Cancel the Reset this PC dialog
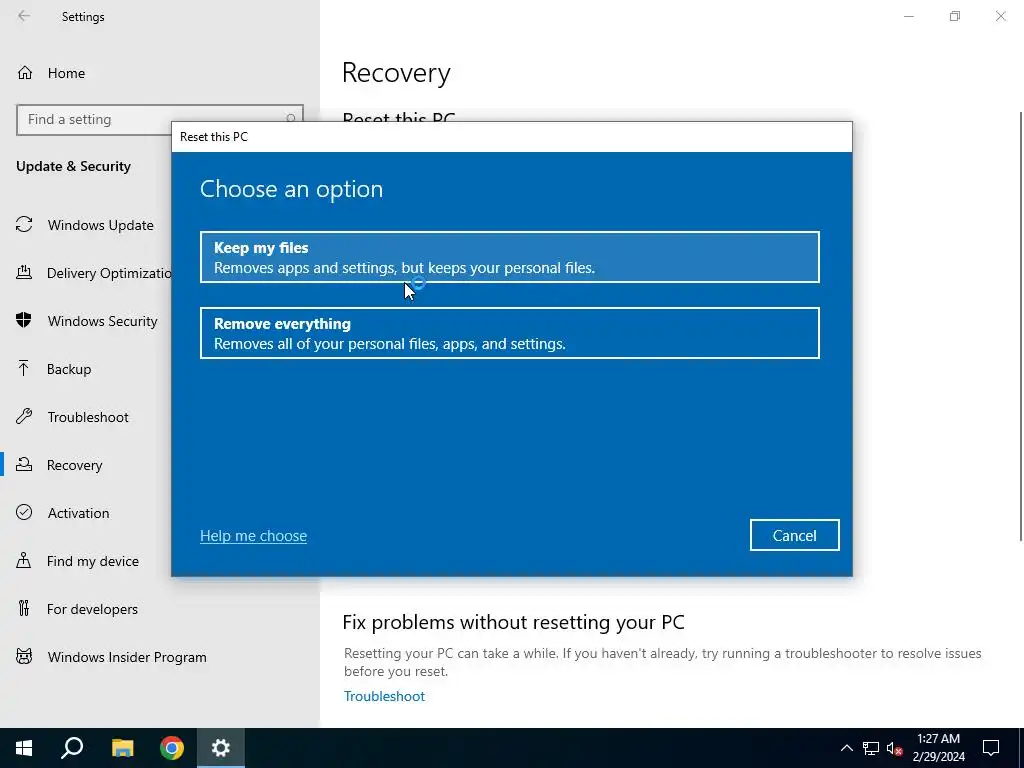Viewport: 1024px width, 768px height. (x=794, y=536)
